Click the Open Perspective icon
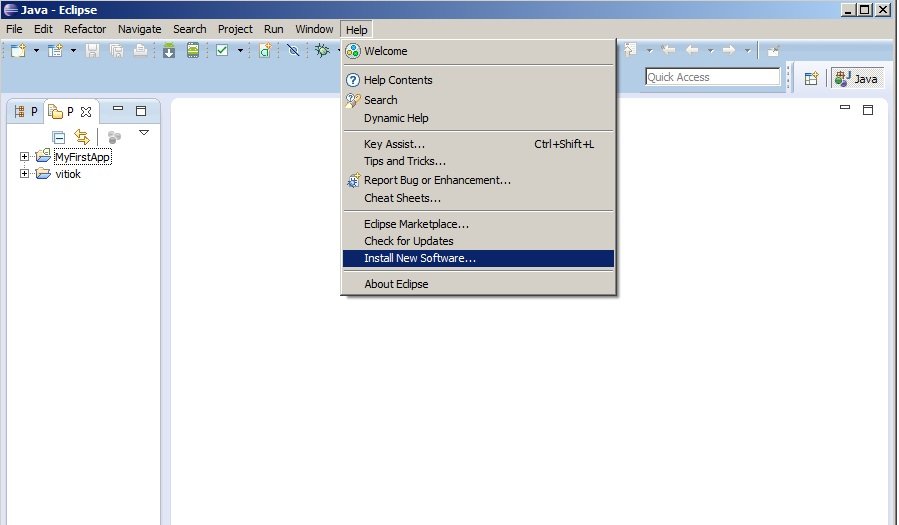 point(811,78)
